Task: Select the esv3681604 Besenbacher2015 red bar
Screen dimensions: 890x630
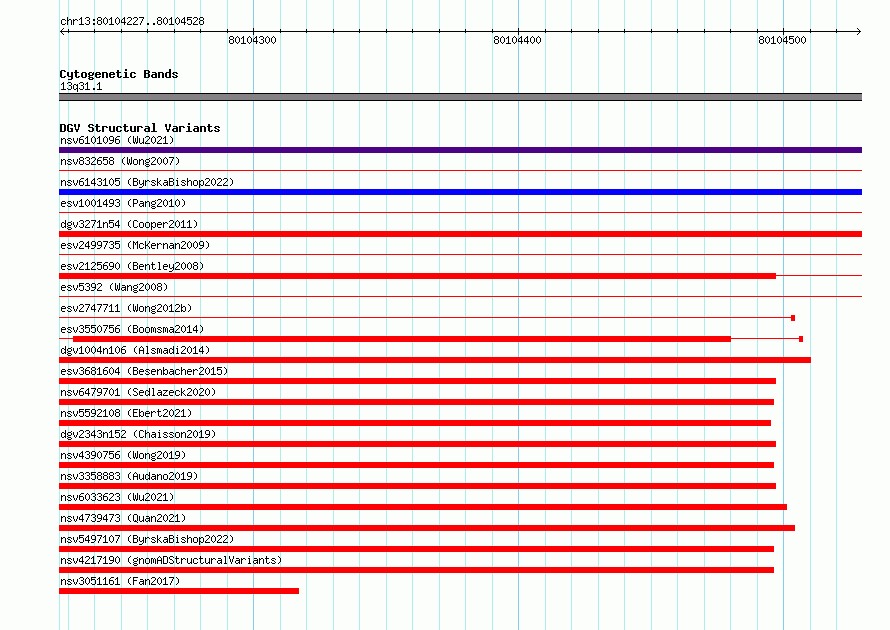Action: point(417,381)
